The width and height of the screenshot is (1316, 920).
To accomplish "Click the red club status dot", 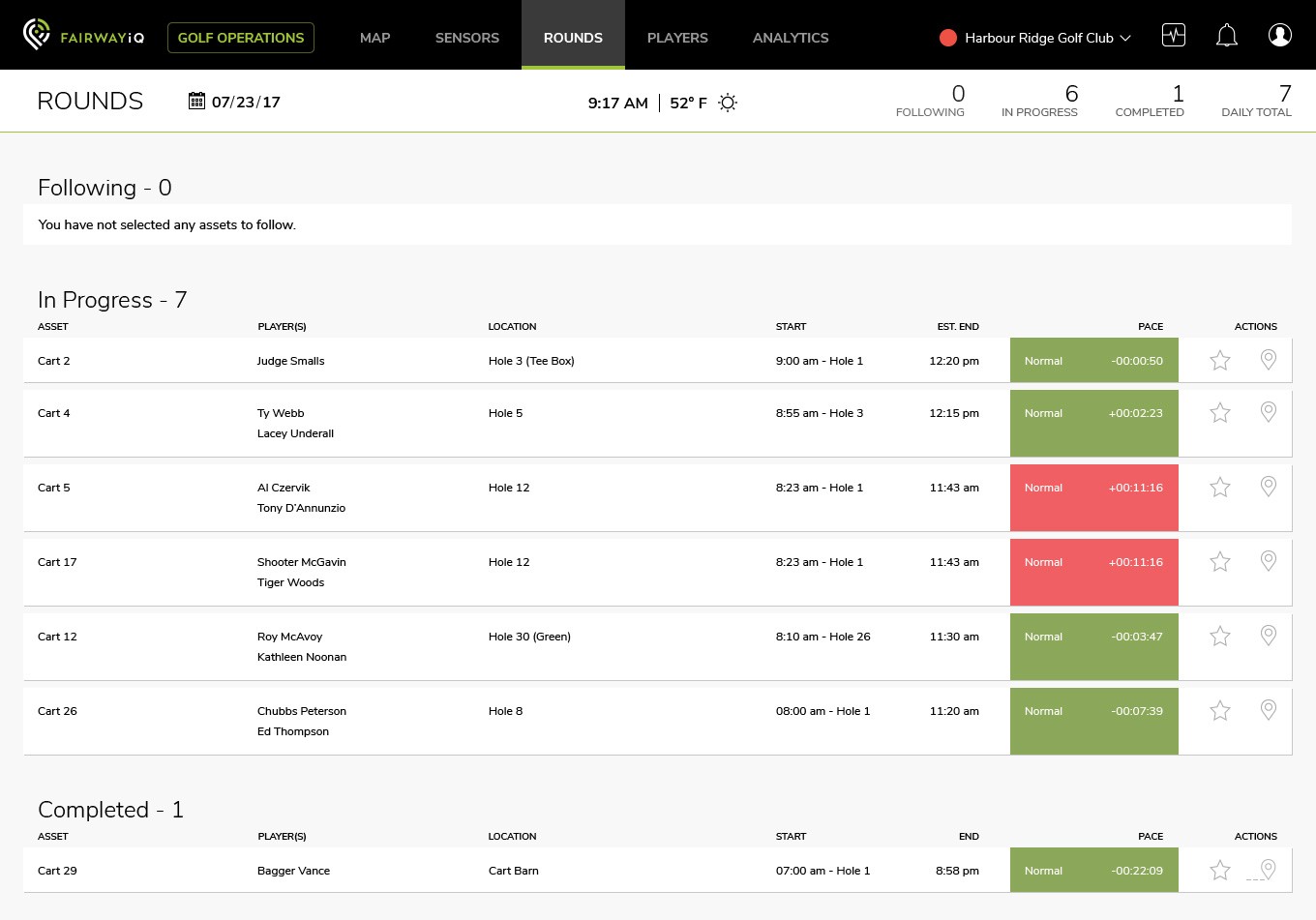I will click(x=948, y=38).
